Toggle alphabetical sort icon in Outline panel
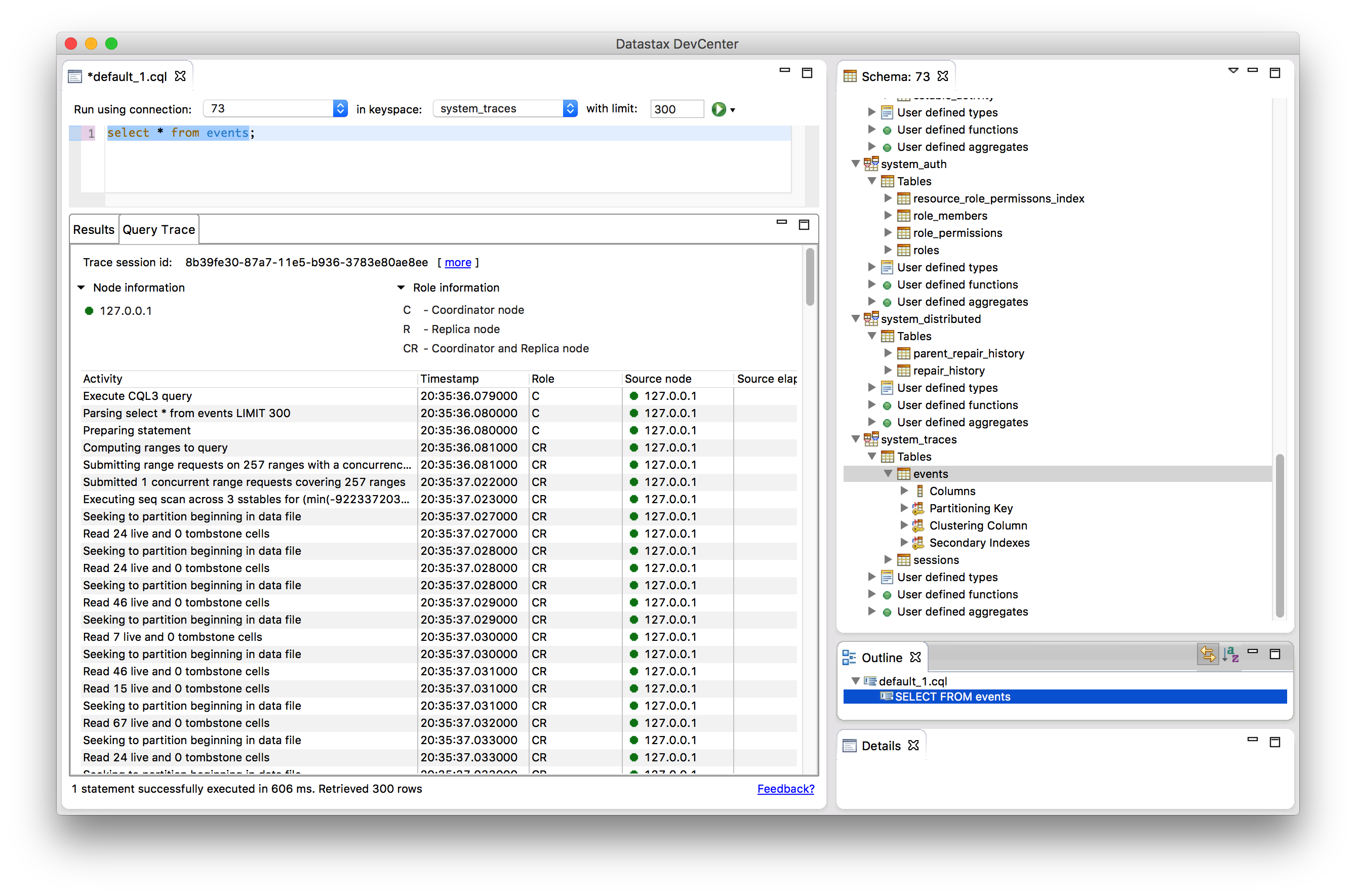The width and height of the screenshot is (1356, 896). (1230, 655)
